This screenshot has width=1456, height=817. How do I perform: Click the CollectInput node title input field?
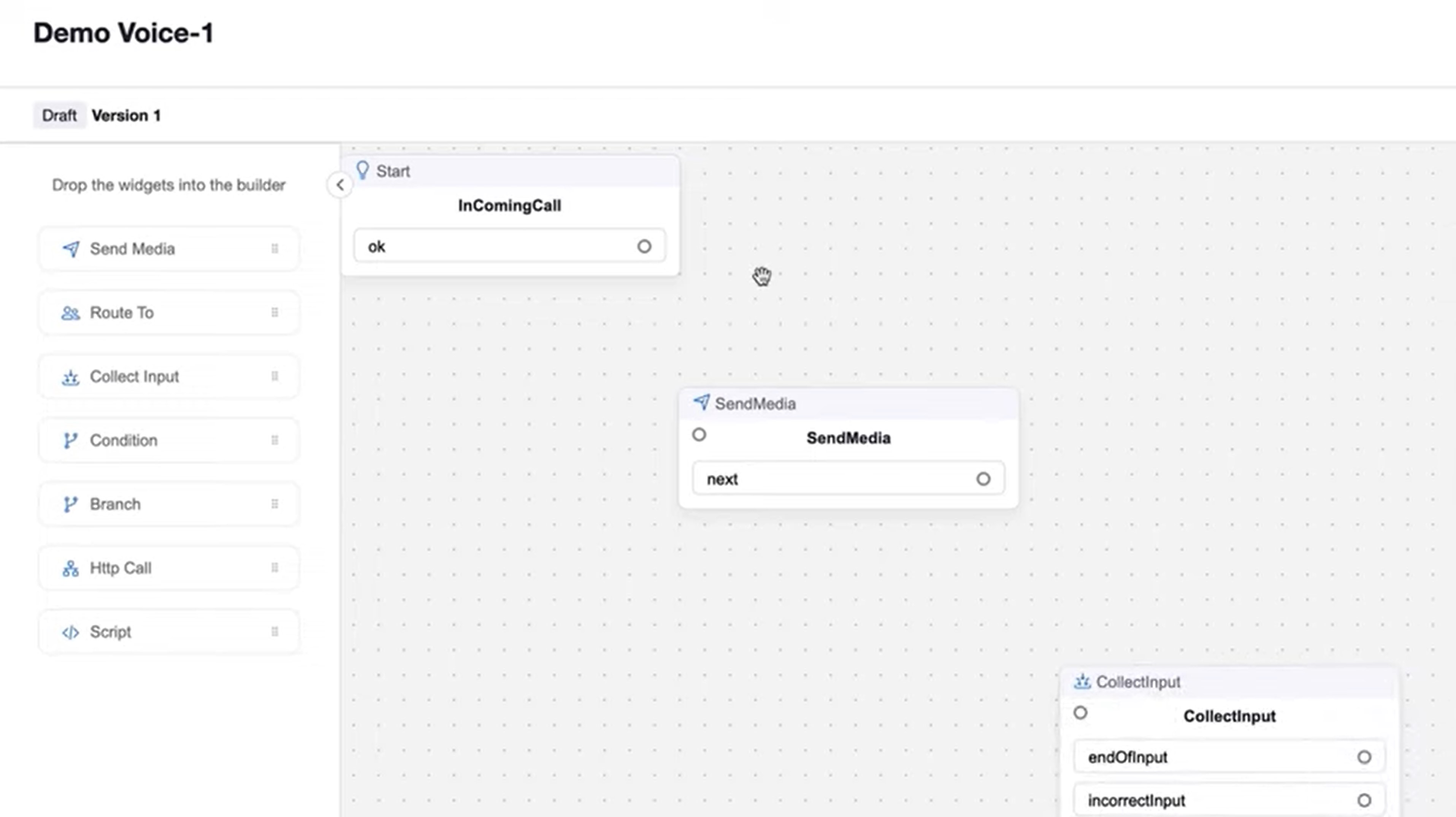coord(1229,716)
